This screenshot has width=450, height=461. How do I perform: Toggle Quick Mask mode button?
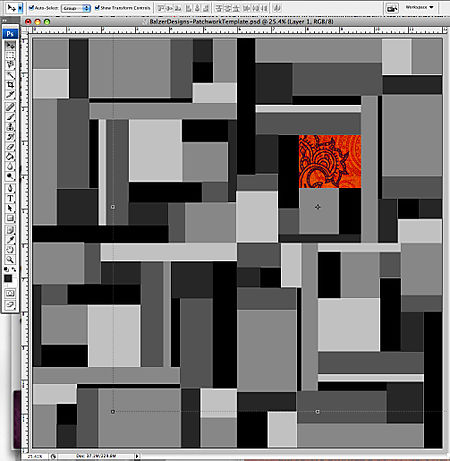pos(10,293)
